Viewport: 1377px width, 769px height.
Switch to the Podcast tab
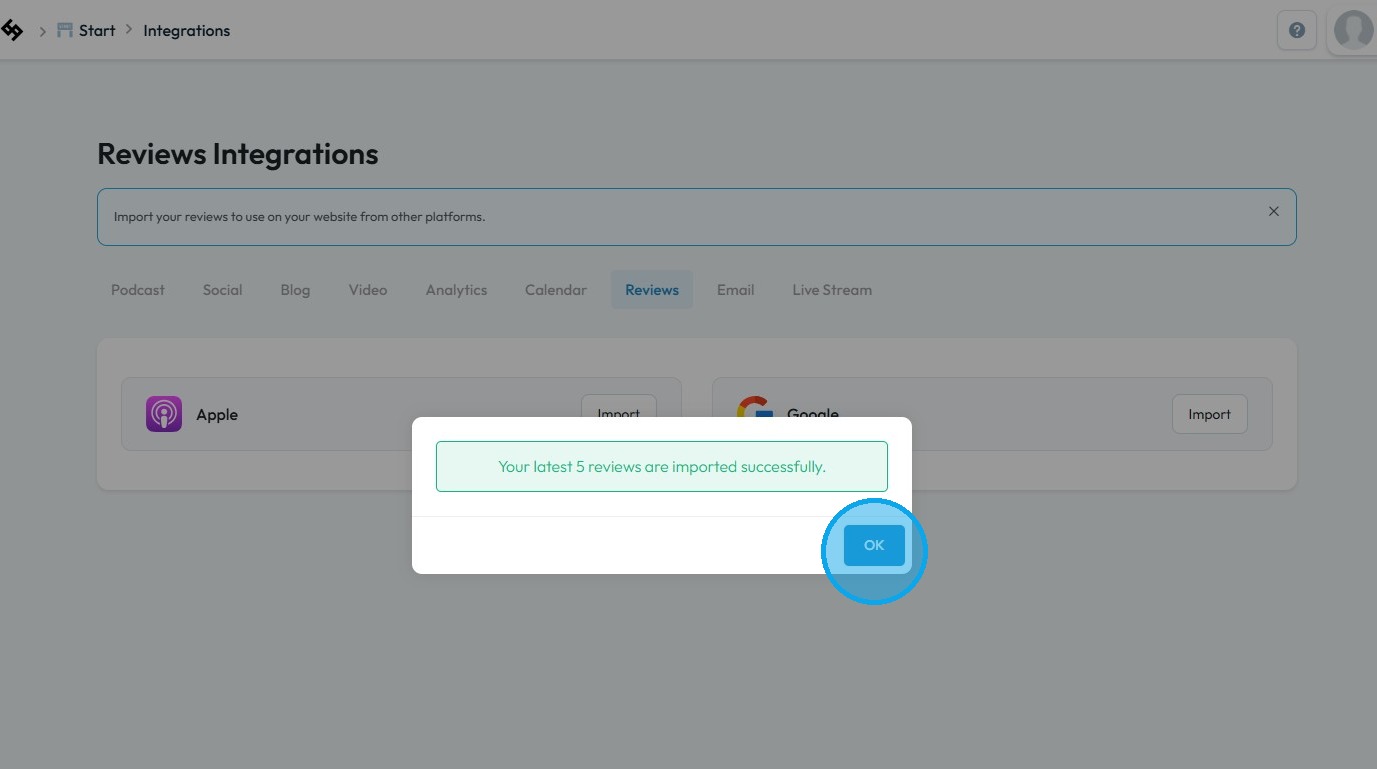[138, 290]
